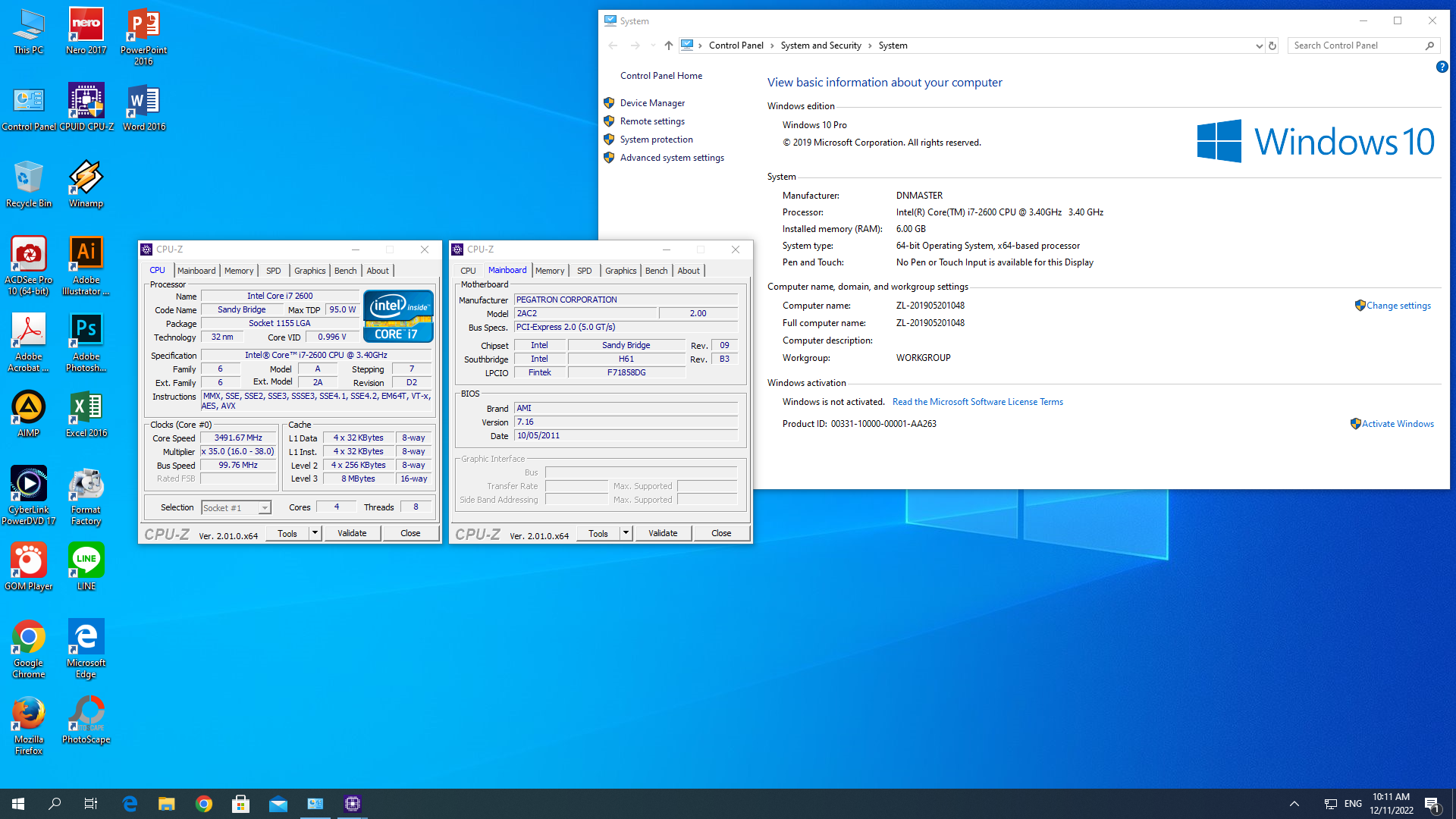1456x819 pixels.
Task: Launch Format Factory desktop shortcut
Action: click(86, 496)
